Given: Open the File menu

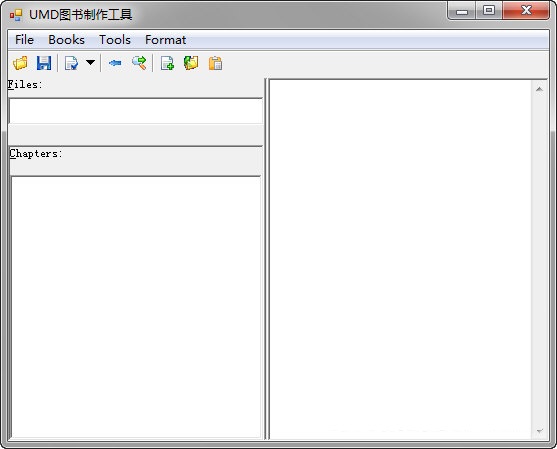Looking at the screenshot, I should coord(24,40).
